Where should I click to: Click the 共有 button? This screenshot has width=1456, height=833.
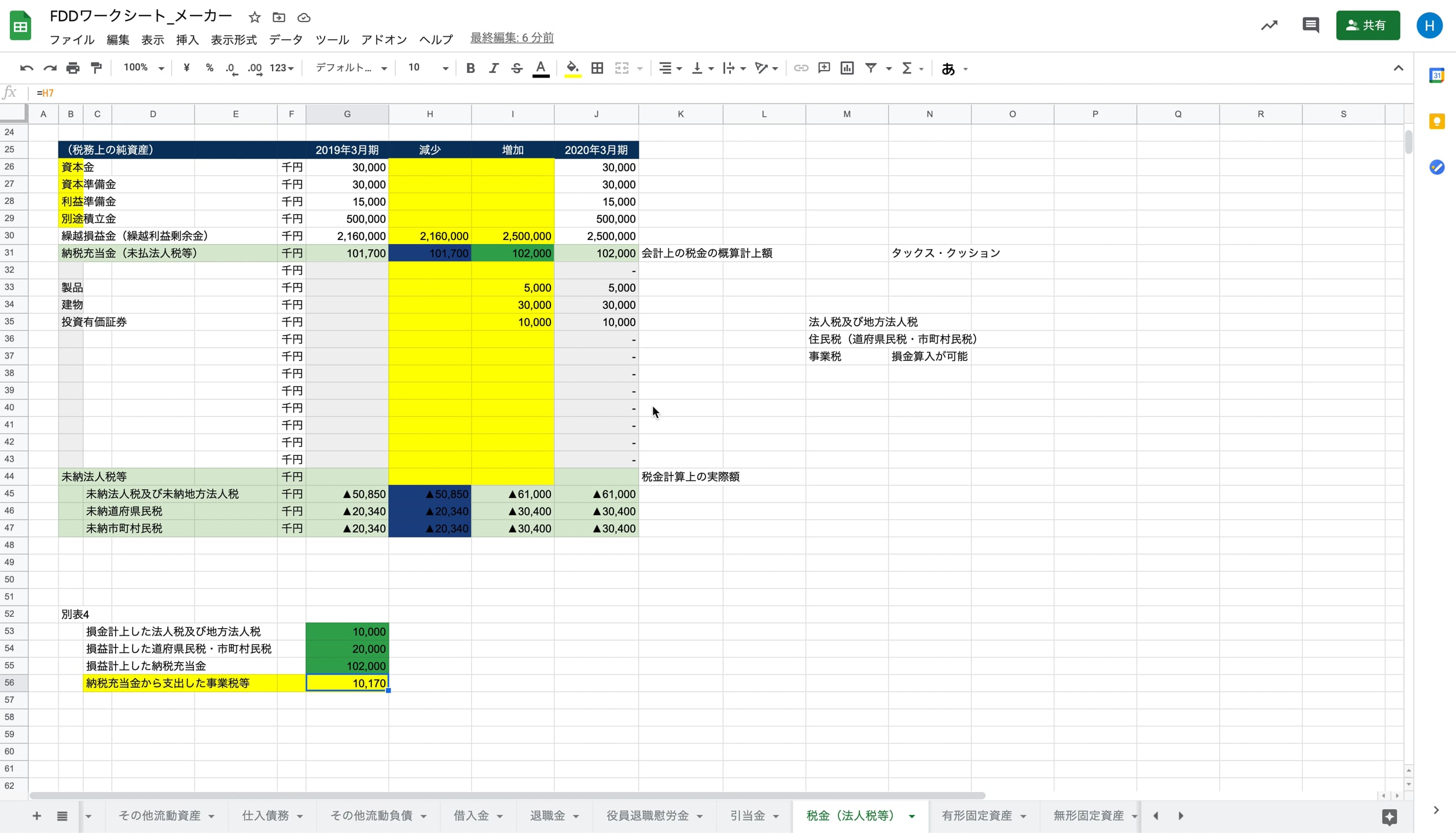tap(1368, 25)
